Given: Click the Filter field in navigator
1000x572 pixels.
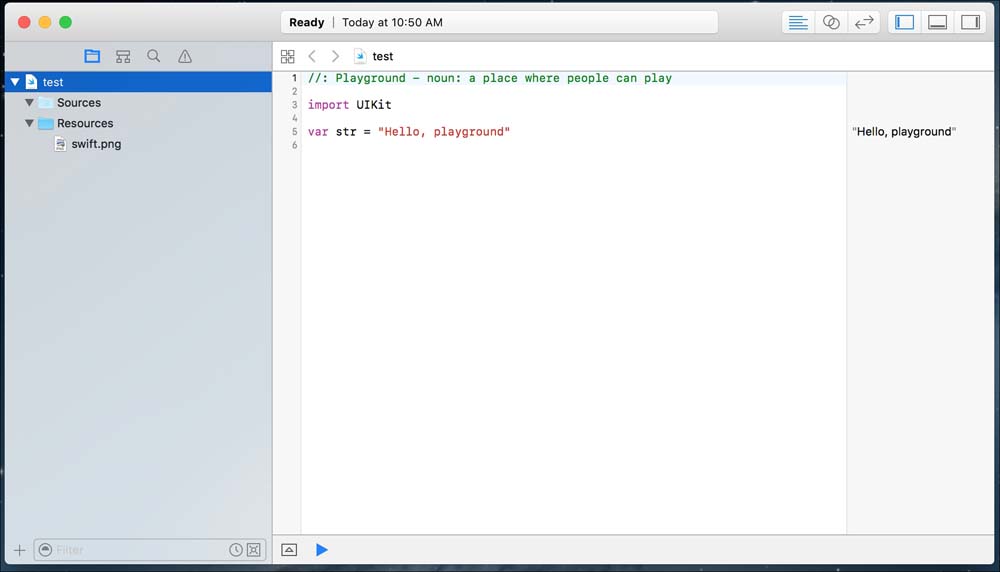Looking at the screenshot, I should point(138,550).
